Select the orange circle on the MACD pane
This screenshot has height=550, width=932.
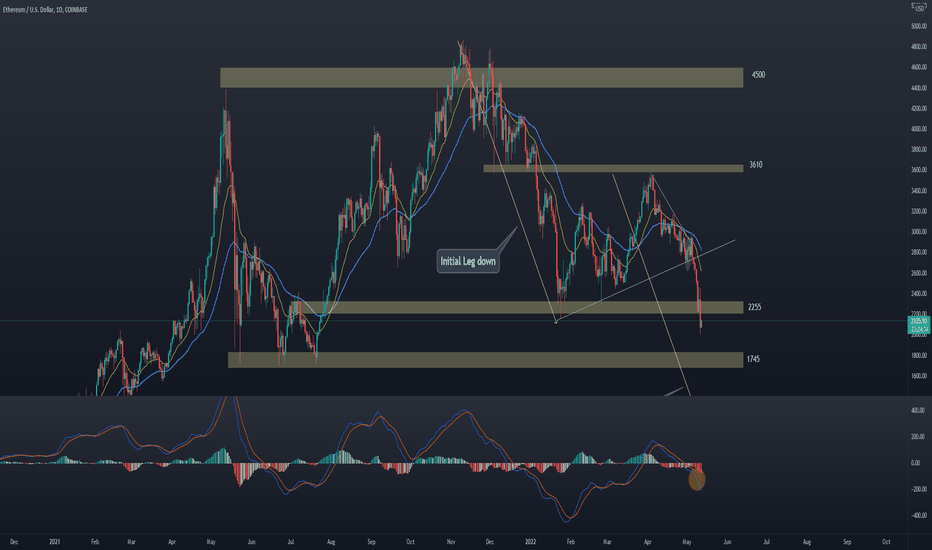[697, 479]
